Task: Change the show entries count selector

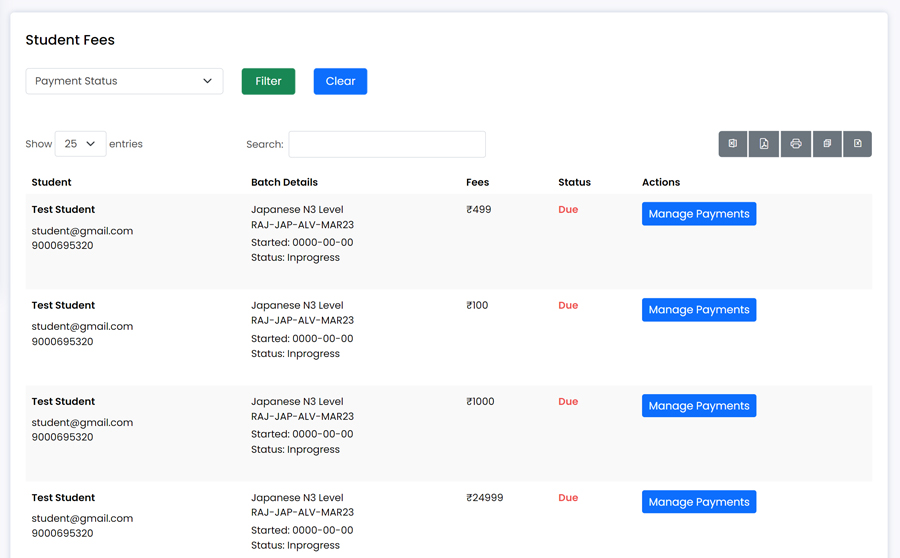Action: (80, 144)
